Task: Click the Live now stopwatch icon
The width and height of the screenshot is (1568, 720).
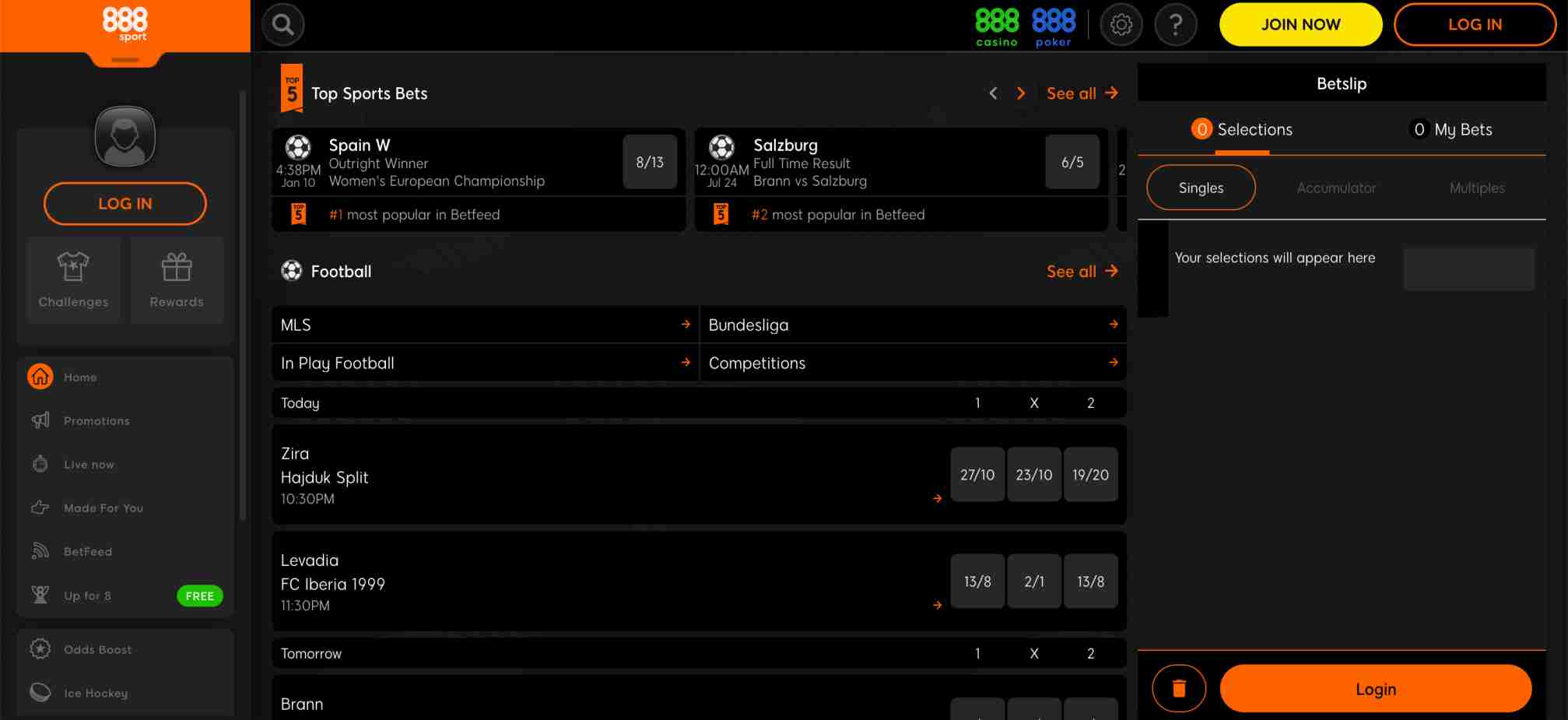Action: coord(40,464)
